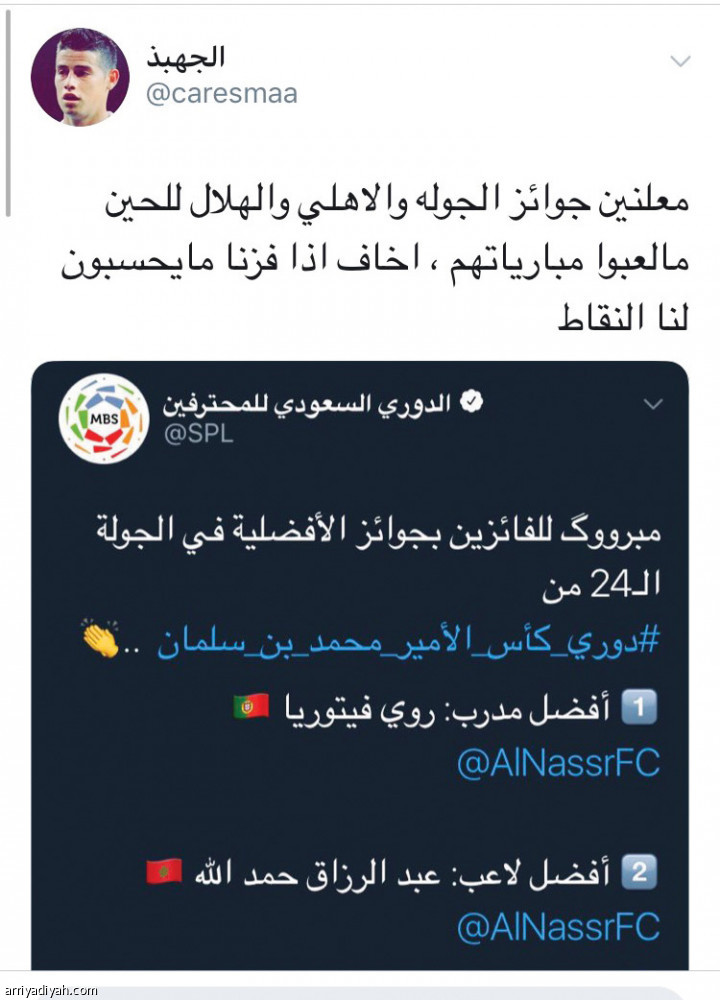
Task: Open the SPL league logo avatar
Action: point(104,418)
